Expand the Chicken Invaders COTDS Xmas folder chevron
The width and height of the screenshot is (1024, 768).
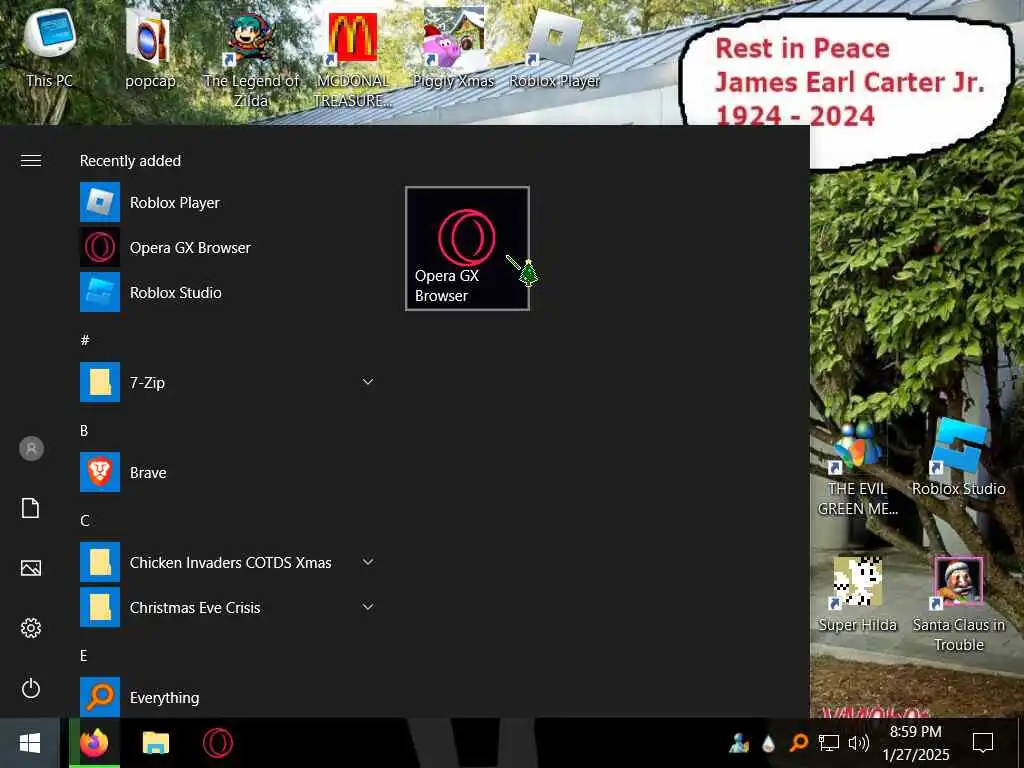tap(368, 562)
